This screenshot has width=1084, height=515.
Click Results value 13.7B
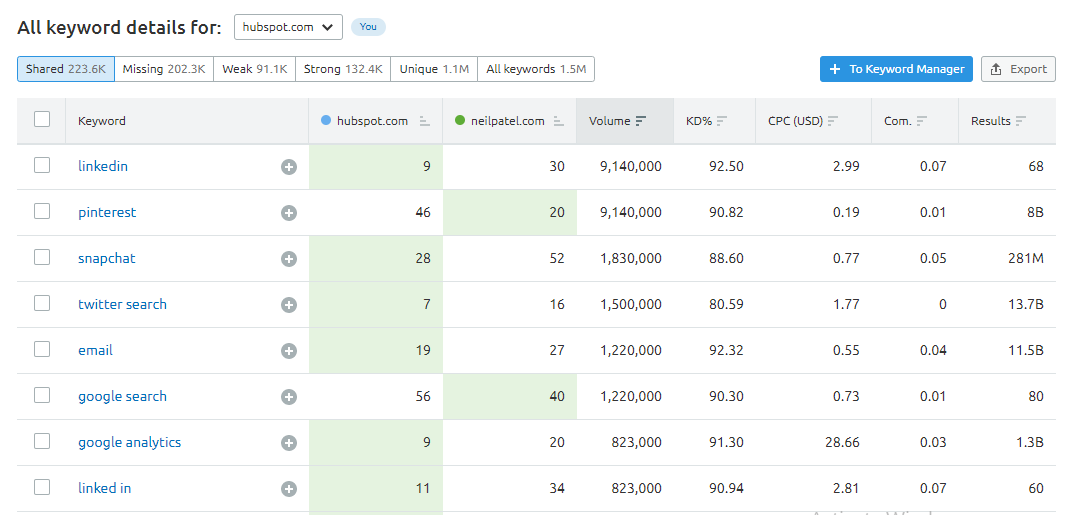[x=1026, y=304]
